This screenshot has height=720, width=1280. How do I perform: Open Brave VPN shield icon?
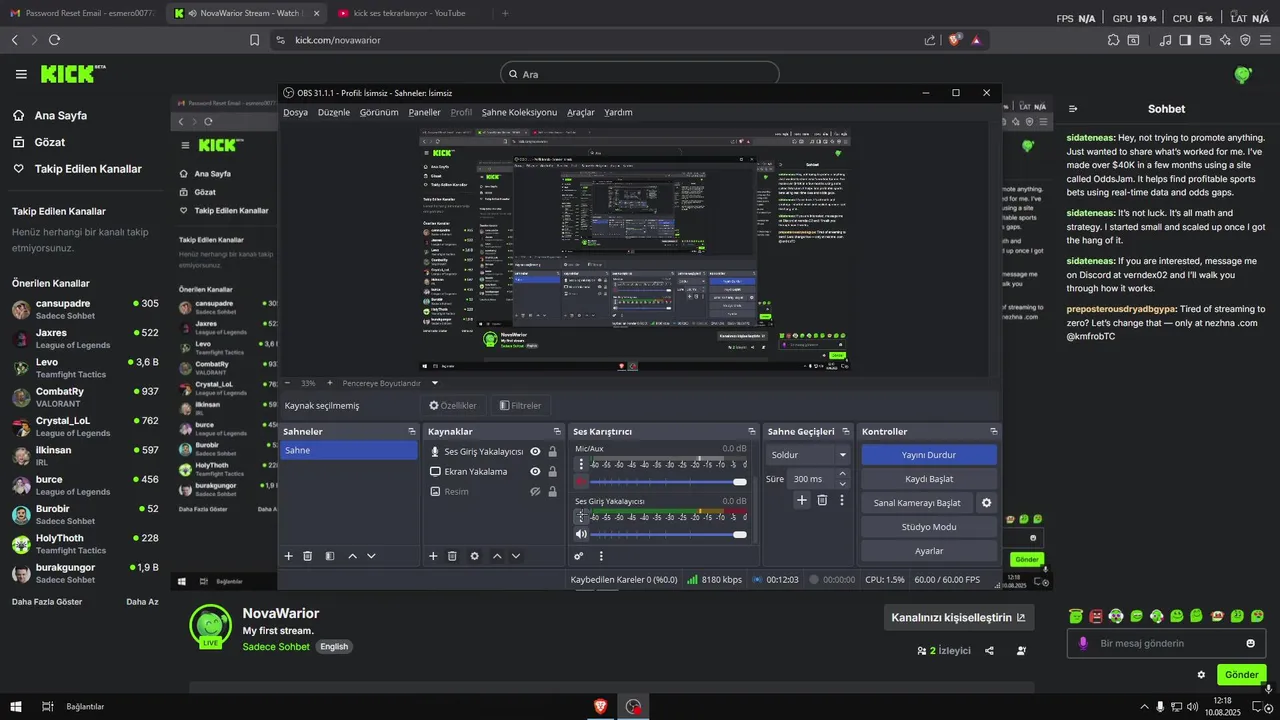pos(1245,40)
